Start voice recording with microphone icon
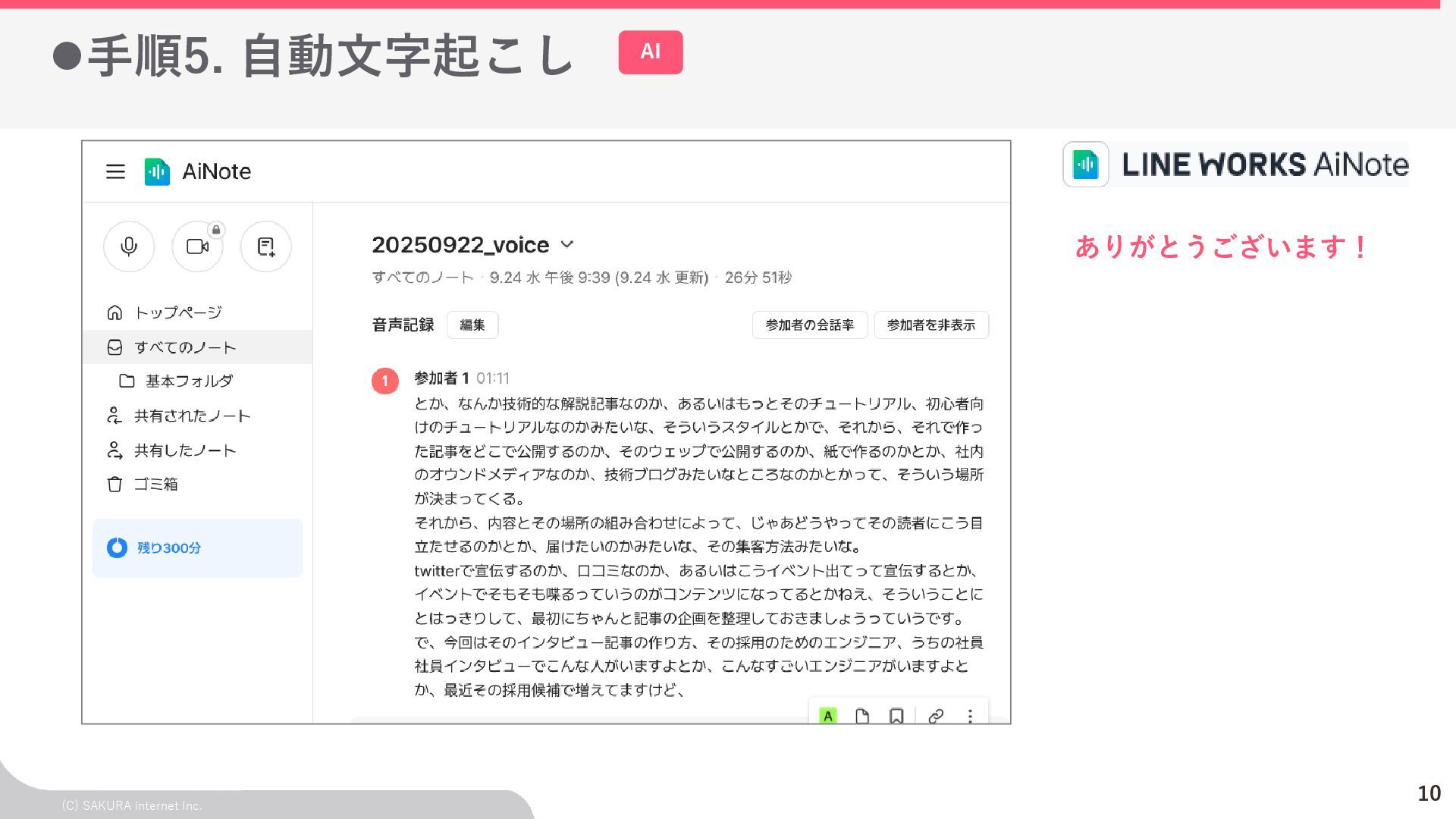Image resolution: width=1456 pixels, height=819 pixels. coord(129,246)
